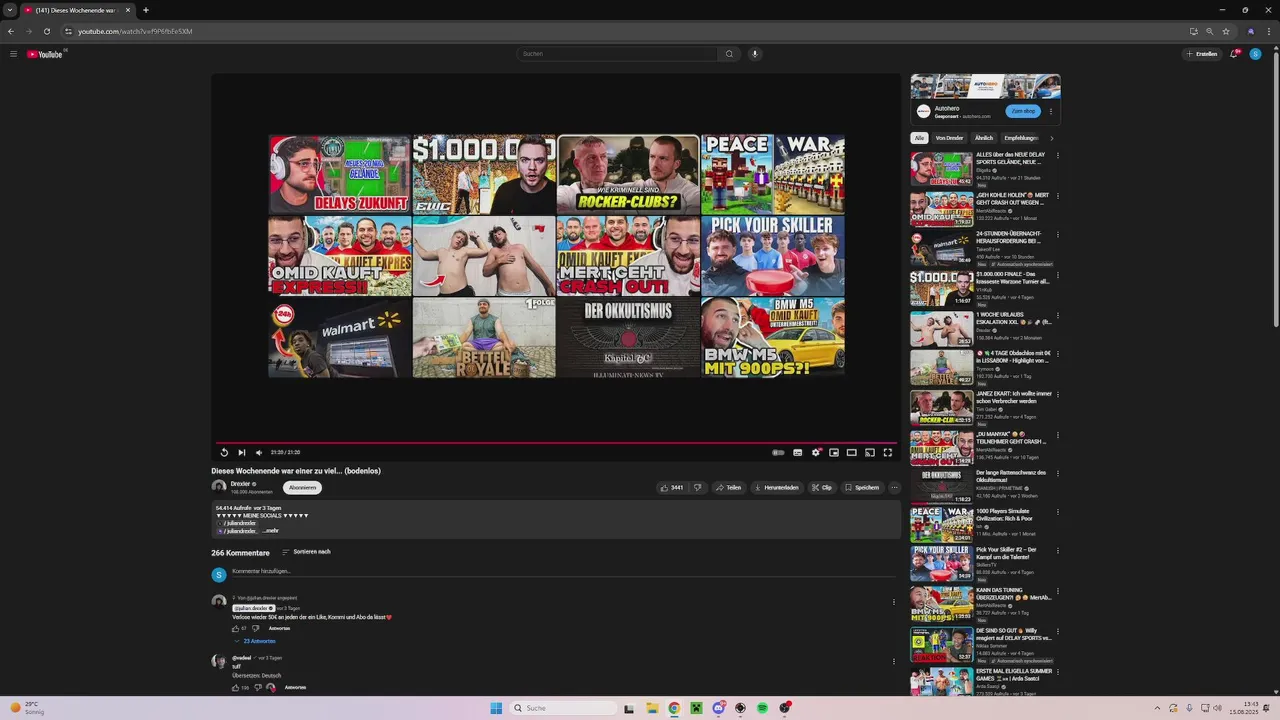Toggle subtitles with the captions icon
1280x720 pixels.
[797, 452]
